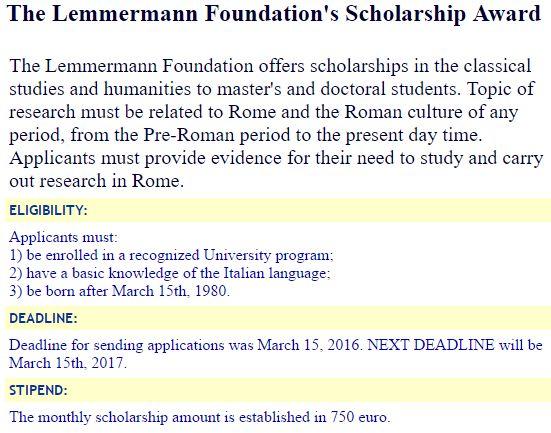Image resolution: width=551 pixels, height=433 pixels.
Task: Click requirement 'born after March 15th, 1980'
Action: 119,291
